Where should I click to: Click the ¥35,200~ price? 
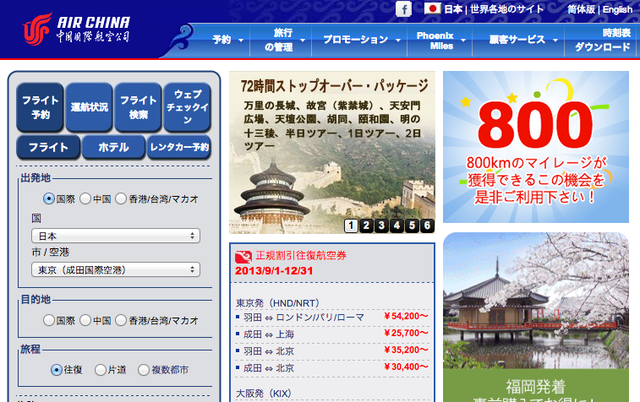[406, 350]
